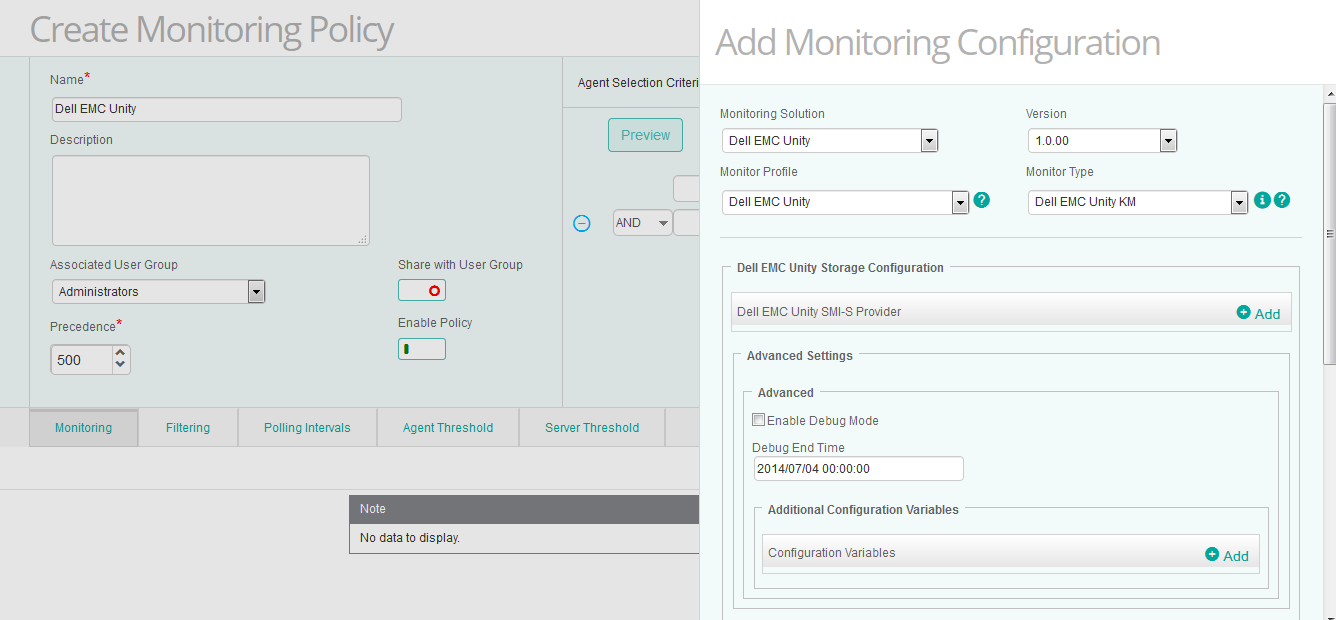Click the Debug End Time field

857,468
